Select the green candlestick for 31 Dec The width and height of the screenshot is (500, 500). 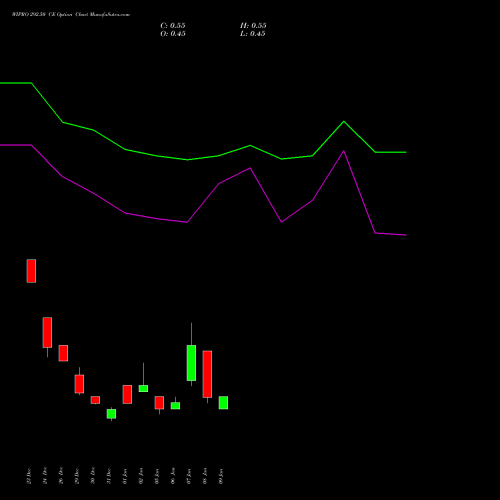point(111,414)
